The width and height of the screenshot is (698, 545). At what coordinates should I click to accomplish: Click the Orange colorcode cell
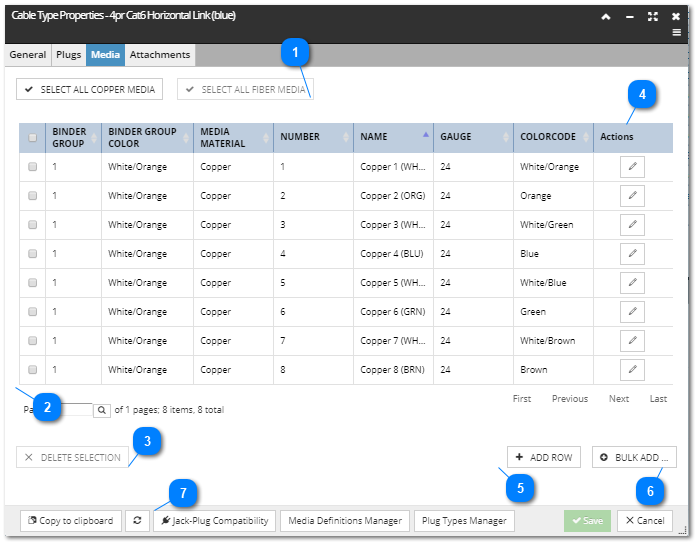point(553,196)
